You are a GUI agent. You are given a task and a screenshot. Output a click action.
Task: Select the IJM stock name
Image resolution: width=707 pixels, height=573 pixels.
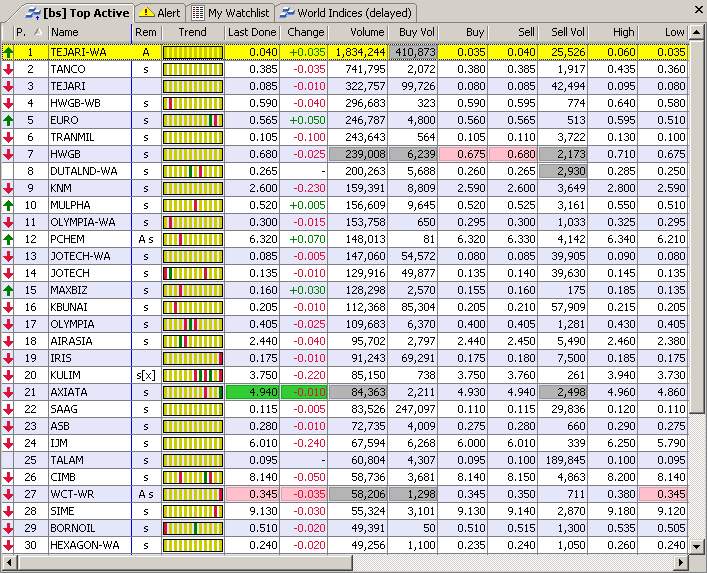(59, 443)
